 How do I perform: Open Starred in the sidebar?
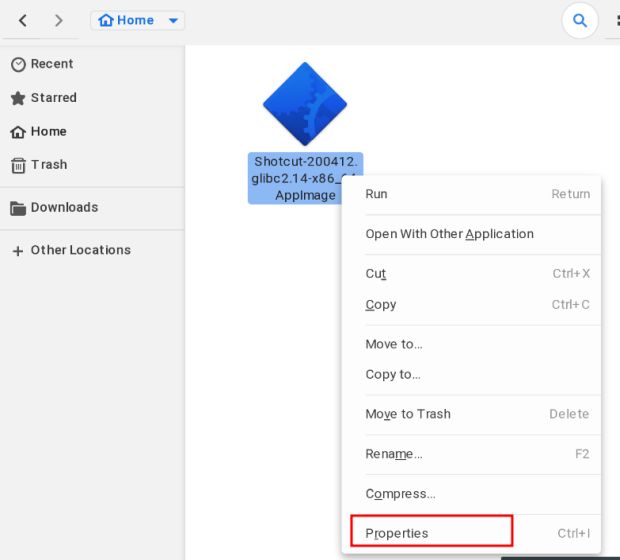tap(92, 98)
